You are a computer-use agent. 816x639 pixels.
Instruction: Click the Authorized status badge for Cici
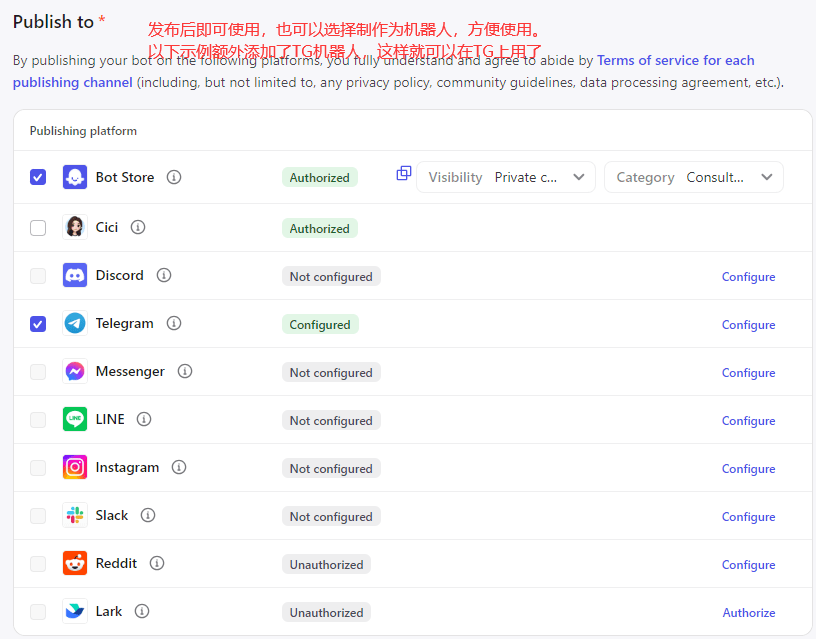[x=320, y=228]
